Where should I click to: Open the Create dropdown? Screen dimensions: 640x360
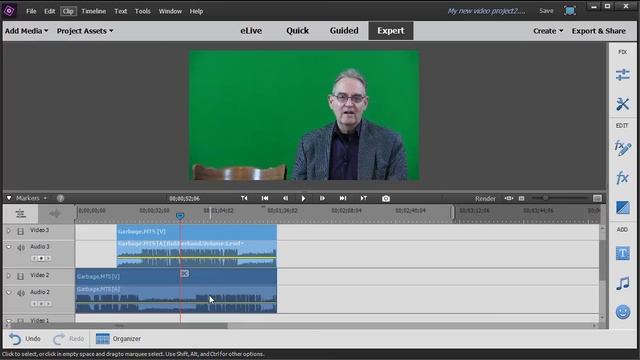point(548,31)
